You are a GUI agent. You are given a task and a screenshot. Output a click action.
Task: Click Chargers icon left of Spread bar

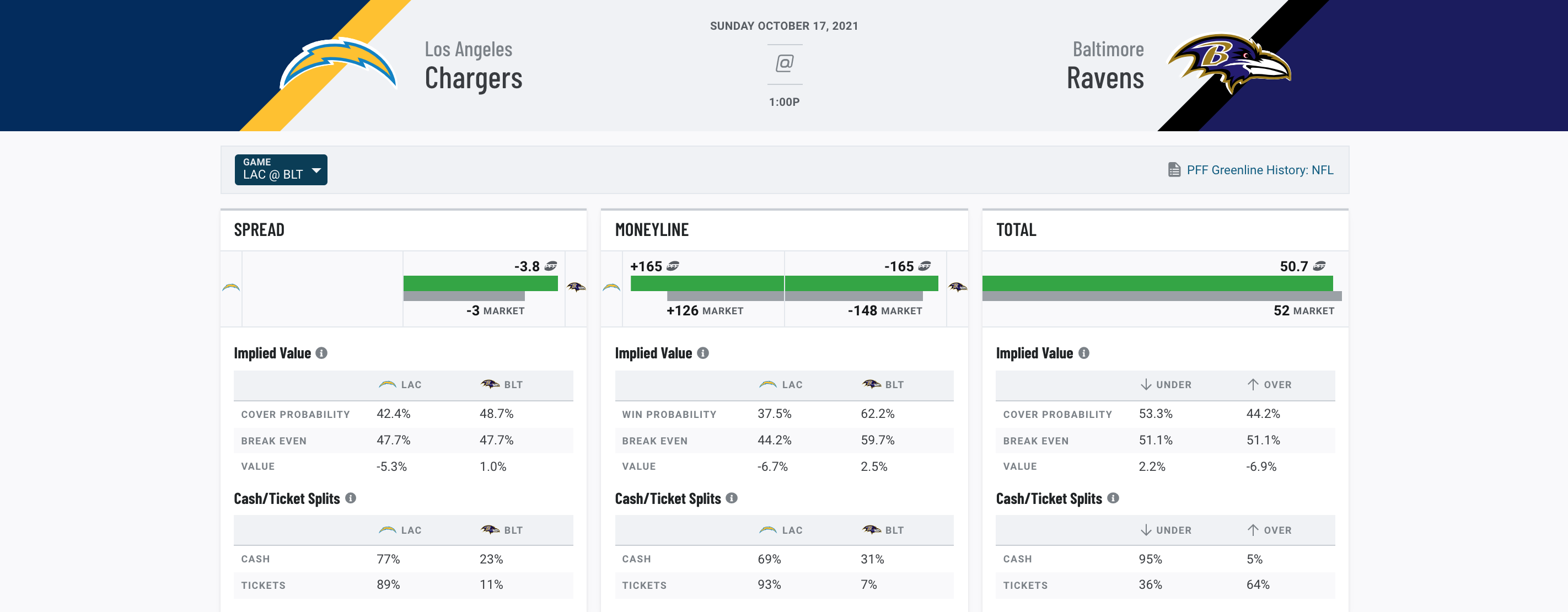(230, 287)
